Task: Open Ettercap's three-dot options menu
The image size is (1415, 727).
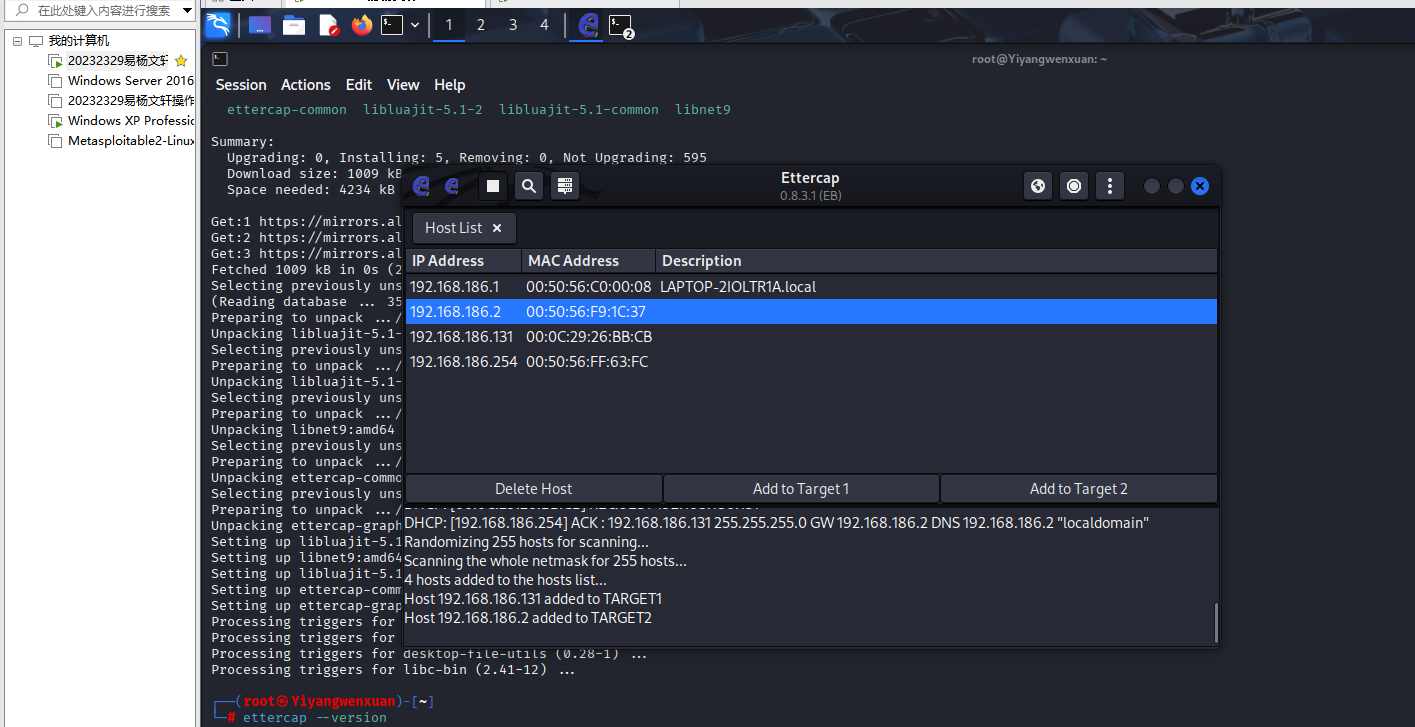Action: tap(1110, 186)
